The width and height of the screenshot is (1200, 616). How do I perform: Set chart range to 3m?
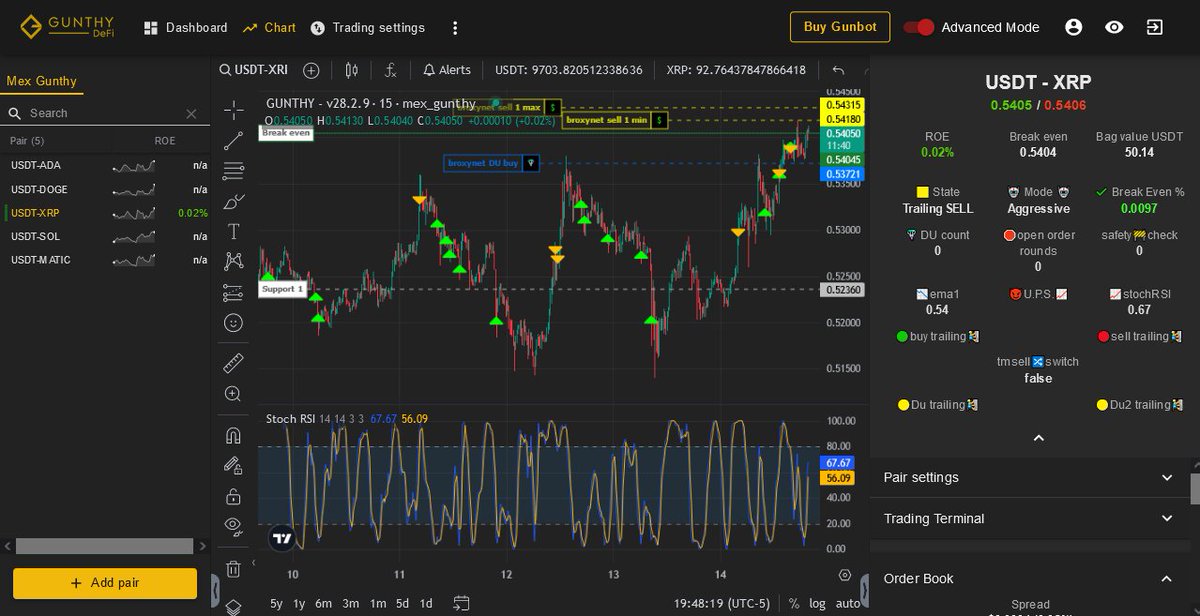tap(350, 603)
